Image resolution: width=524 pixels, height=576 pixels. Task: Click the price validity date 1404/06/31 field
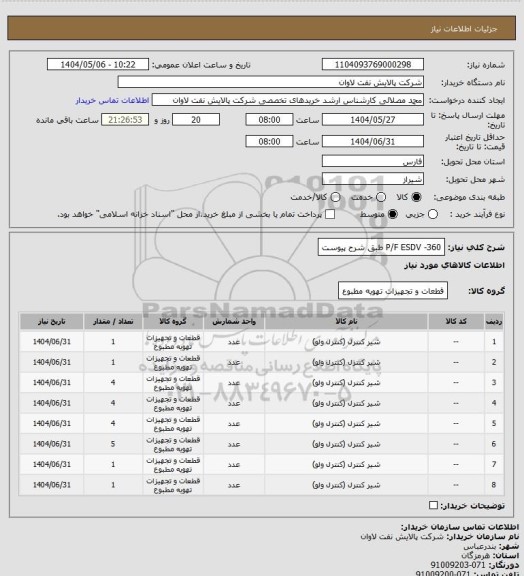(x=373, y=141)
